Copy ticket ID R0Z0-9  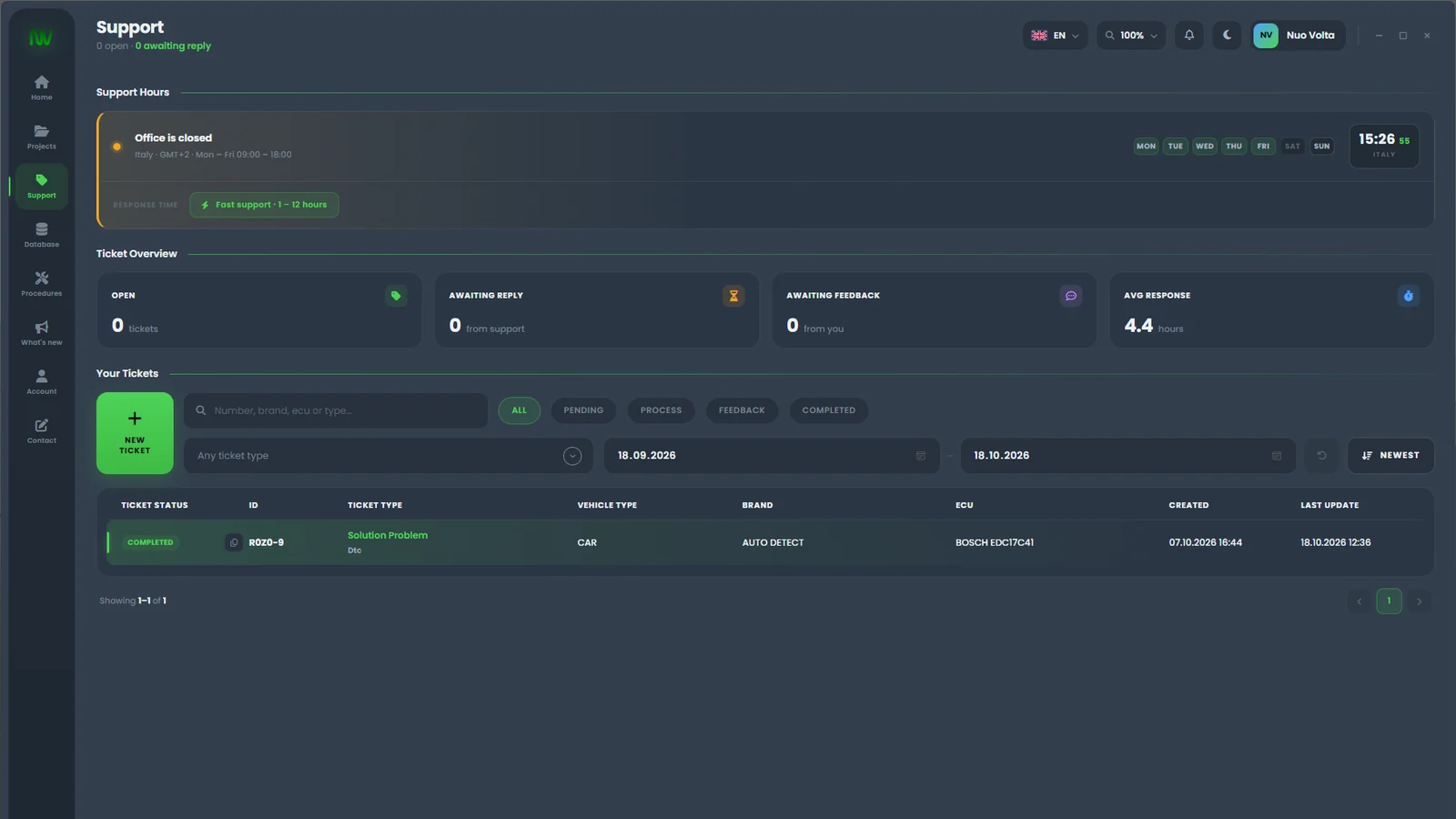[234, 542]
